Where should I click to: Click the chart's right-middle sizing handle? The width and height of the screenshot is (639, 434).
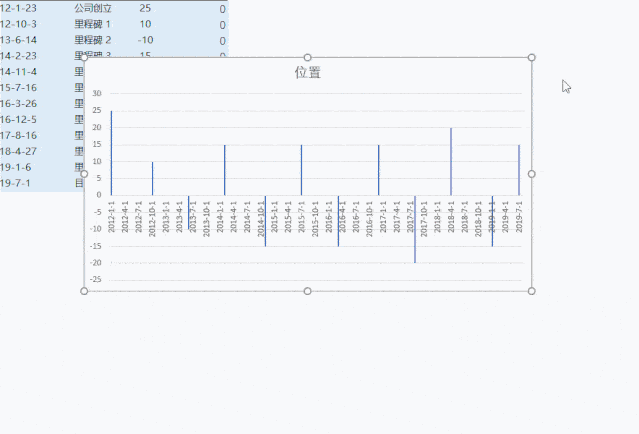click(531, 174)
